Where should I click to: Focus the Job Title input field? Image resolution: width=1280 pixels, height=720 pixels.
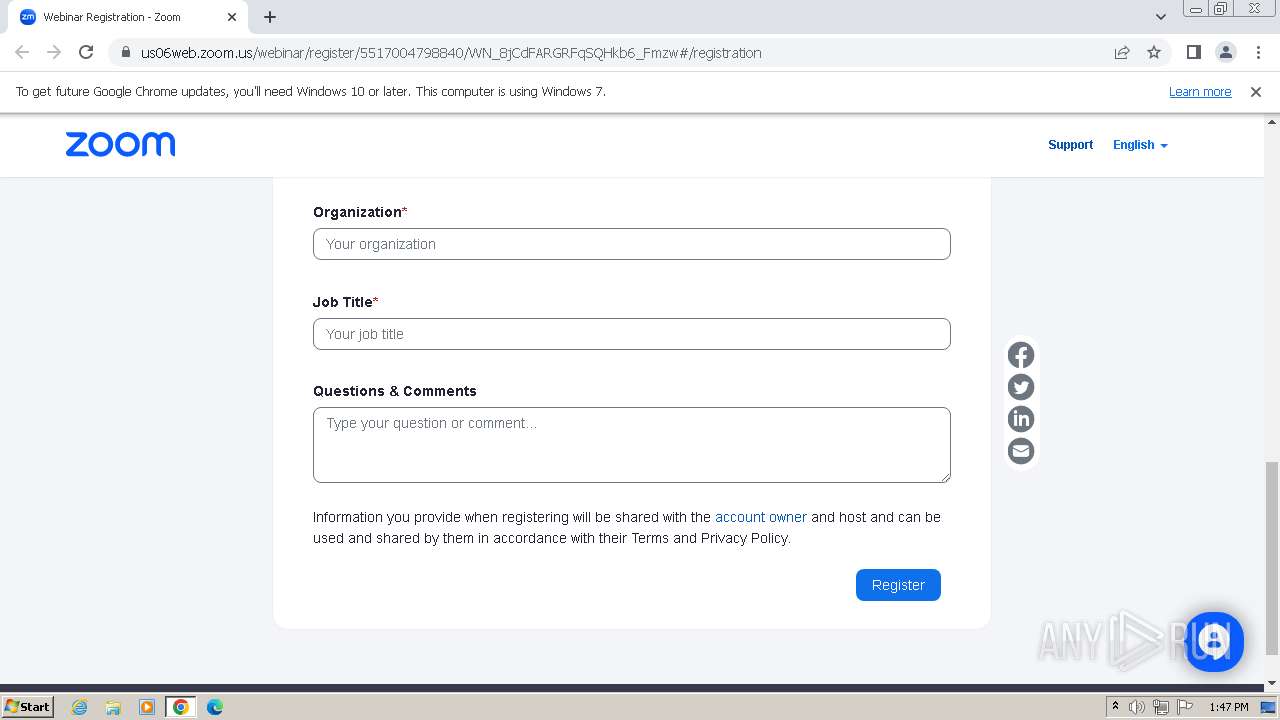(x=632, y=334)
